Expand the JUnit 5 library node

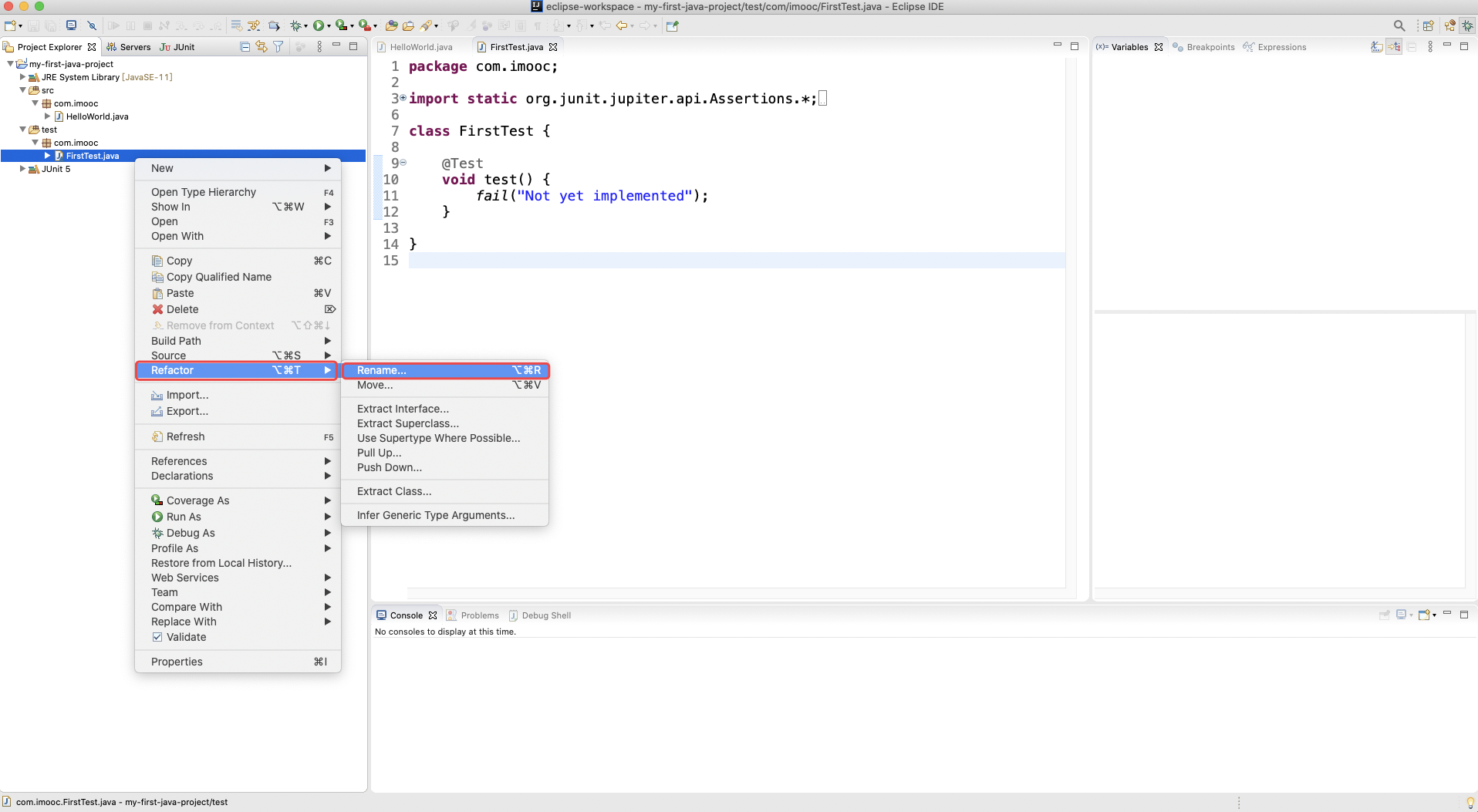pyautogui.click(x=22, y=169)
